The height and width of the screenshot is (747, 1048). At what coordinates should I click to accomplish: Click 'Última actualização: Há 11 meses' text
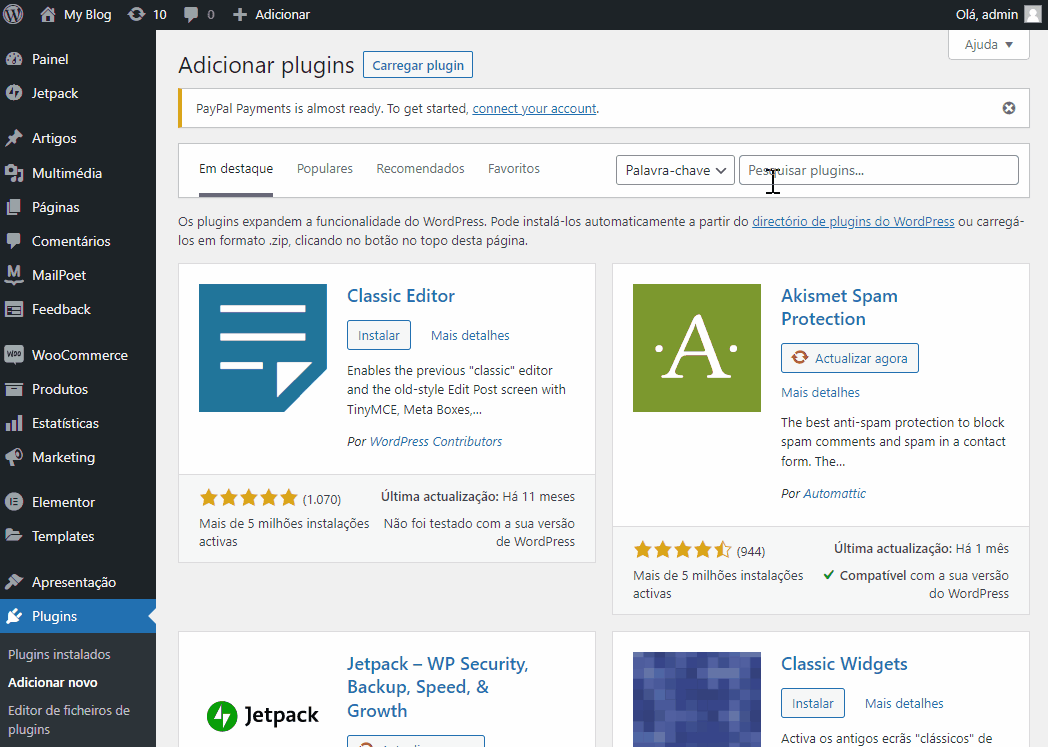click(x=478, y=497)
